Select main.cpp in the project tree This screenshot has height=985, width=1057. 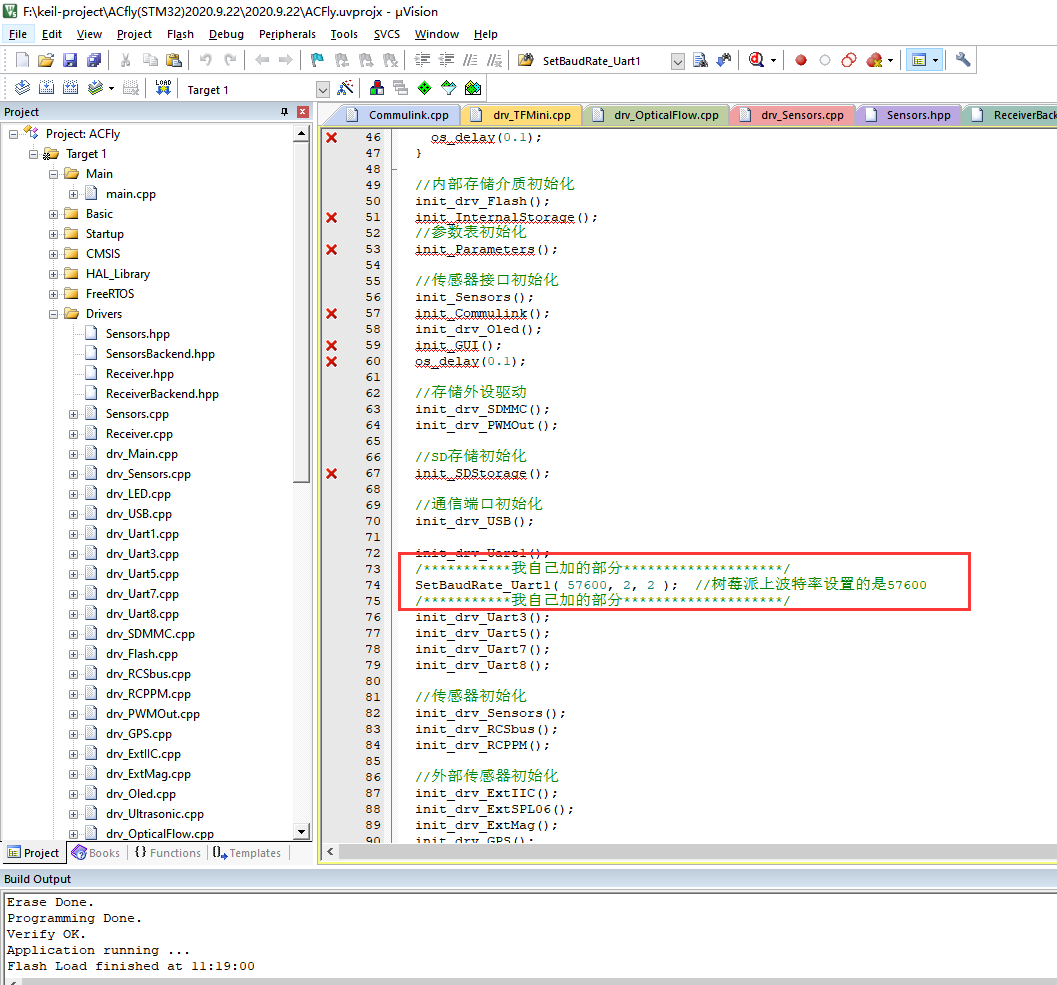pyautogui.click(x=131, y=194)
